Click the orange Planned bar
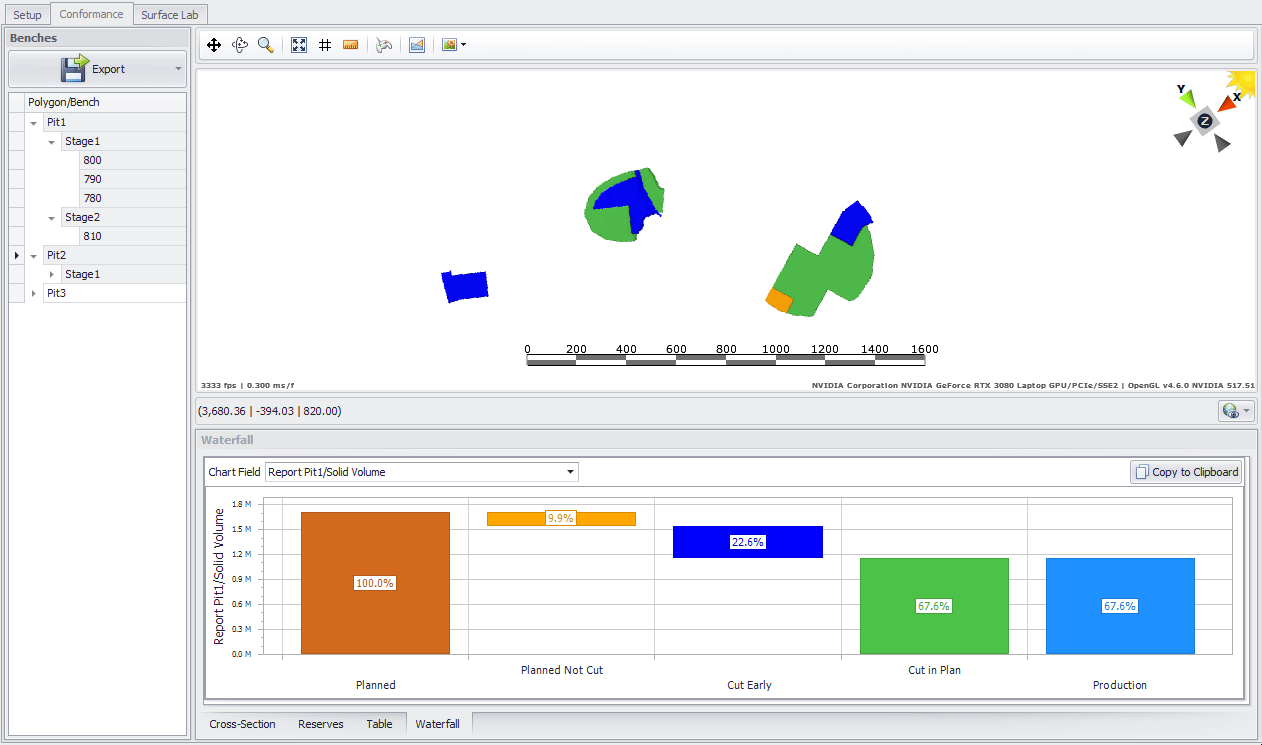Screen dimensions: 1262x745 [375, 583]
